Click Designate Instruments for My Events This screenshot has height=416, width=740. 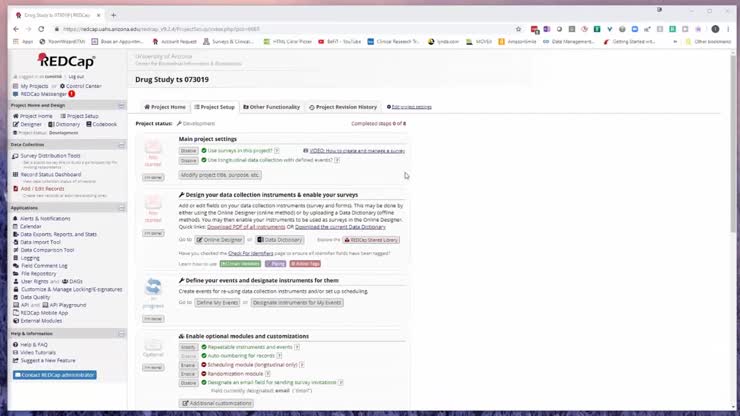(x=297, y=303)
